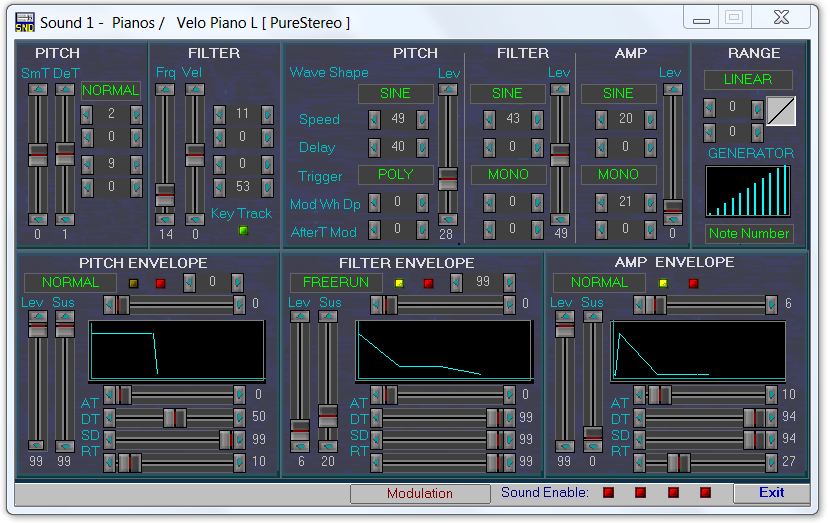Open the pitch Trigger POLY selector

396,175
